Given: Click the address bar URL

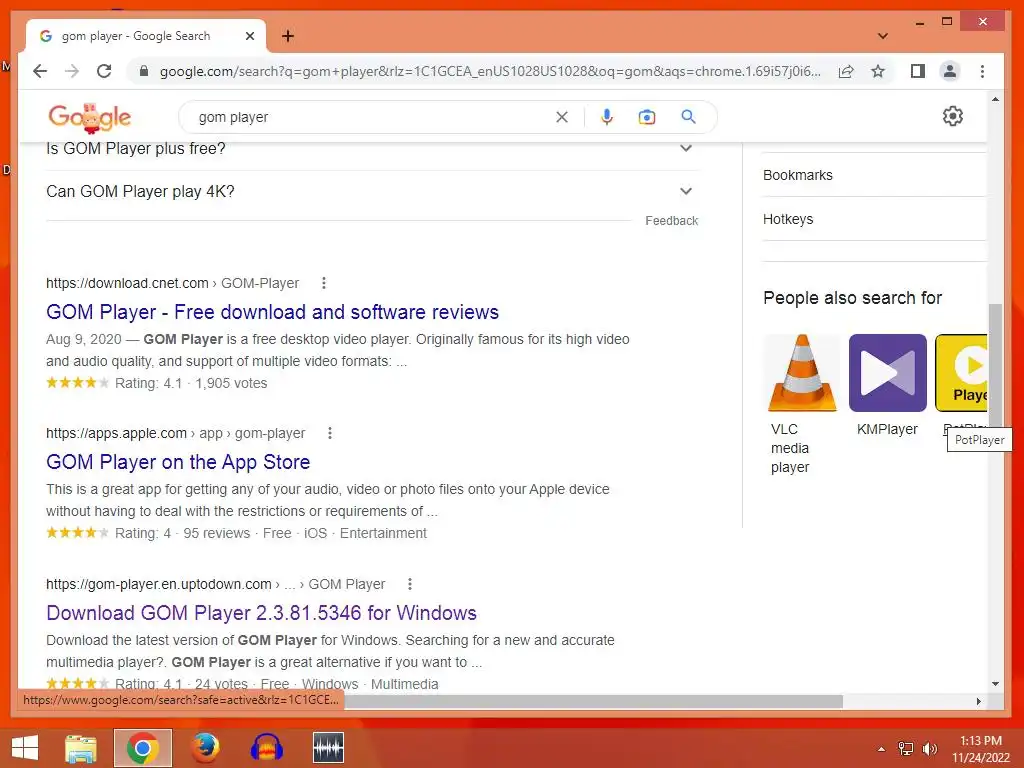Looking at the screenshot, I should click(x=490, y=71).
